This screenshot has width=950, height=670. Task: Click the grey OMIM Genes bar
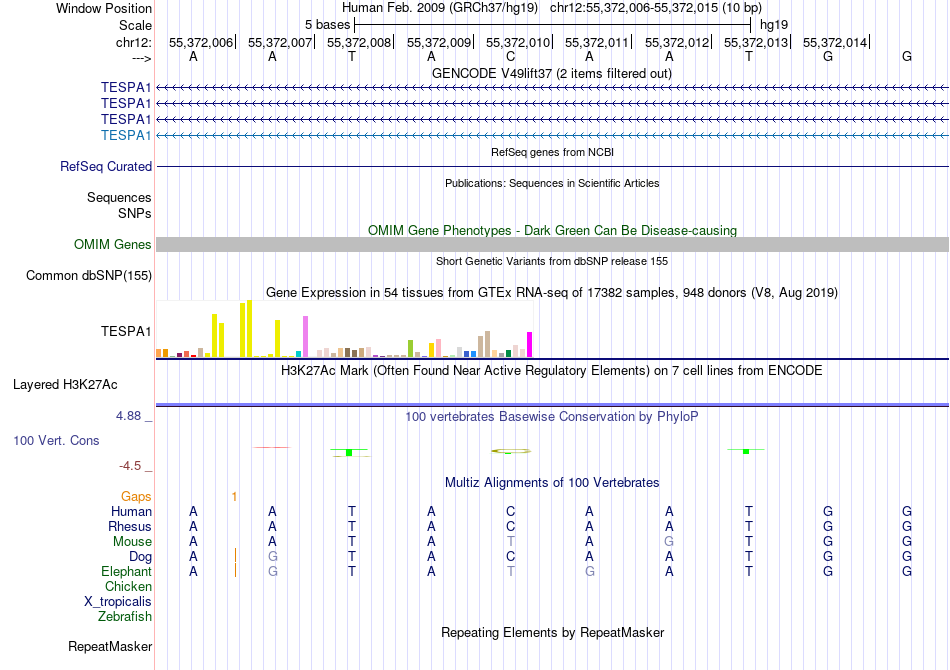click(x=552, y=244)
